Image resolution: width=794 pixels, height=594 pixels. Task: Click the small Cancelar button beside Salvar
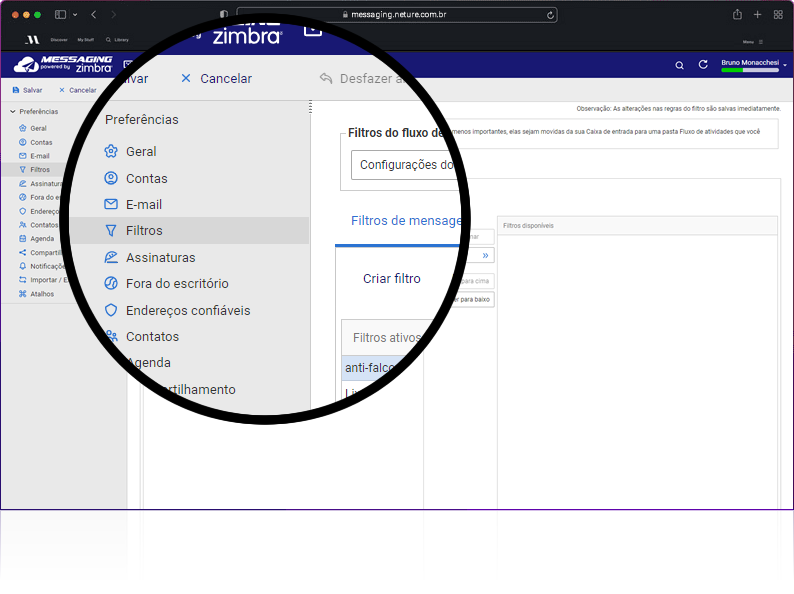click(77, 90)
